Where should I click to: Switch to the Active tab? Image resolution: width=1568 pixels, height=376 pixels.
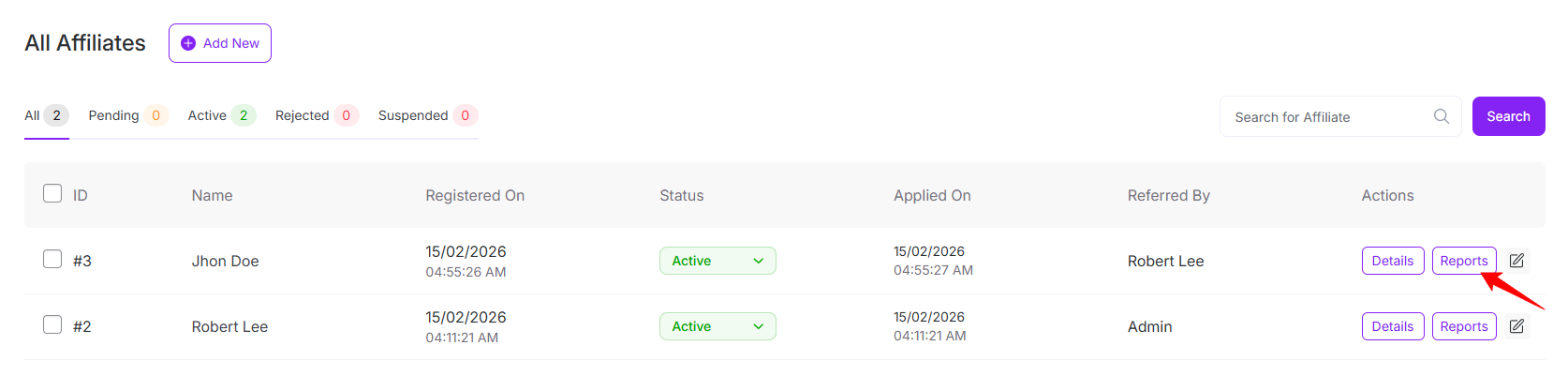[207, 115]
